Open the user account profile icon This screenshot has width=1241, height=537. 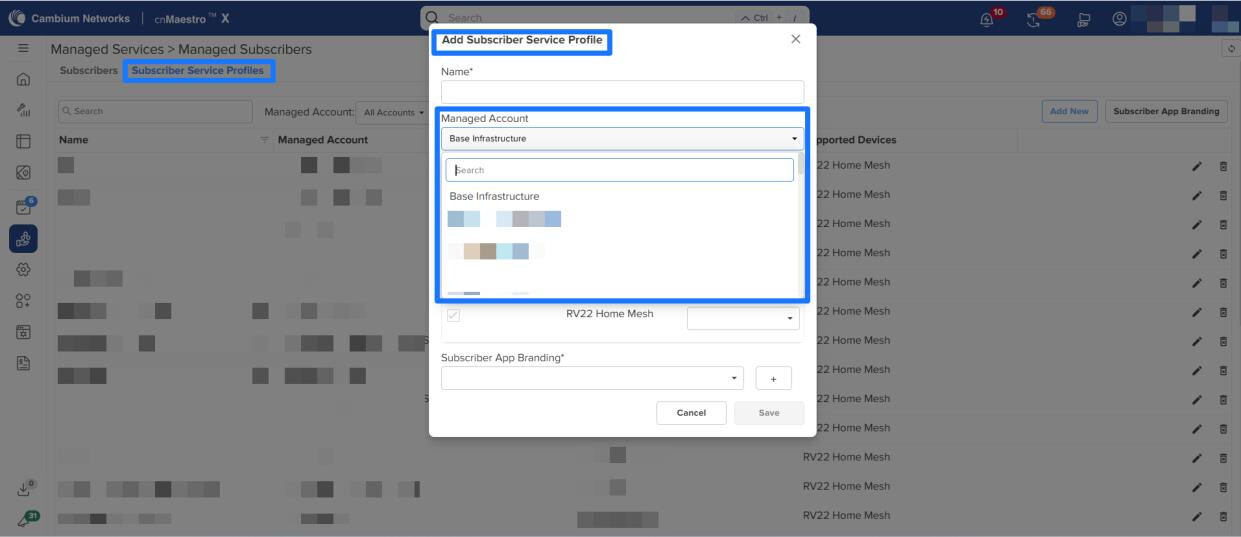tap(1120, 18)
